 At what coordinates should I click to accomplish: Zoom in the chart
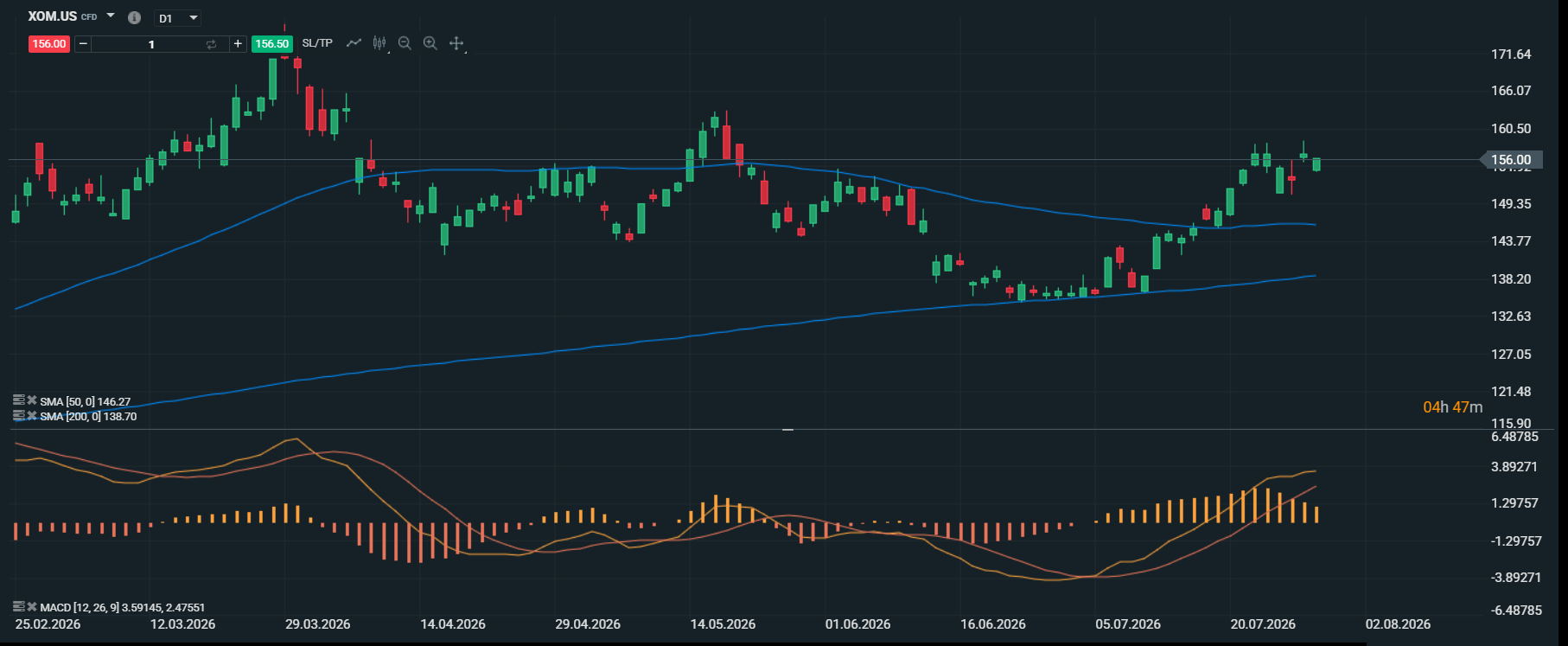pos(430,43)
